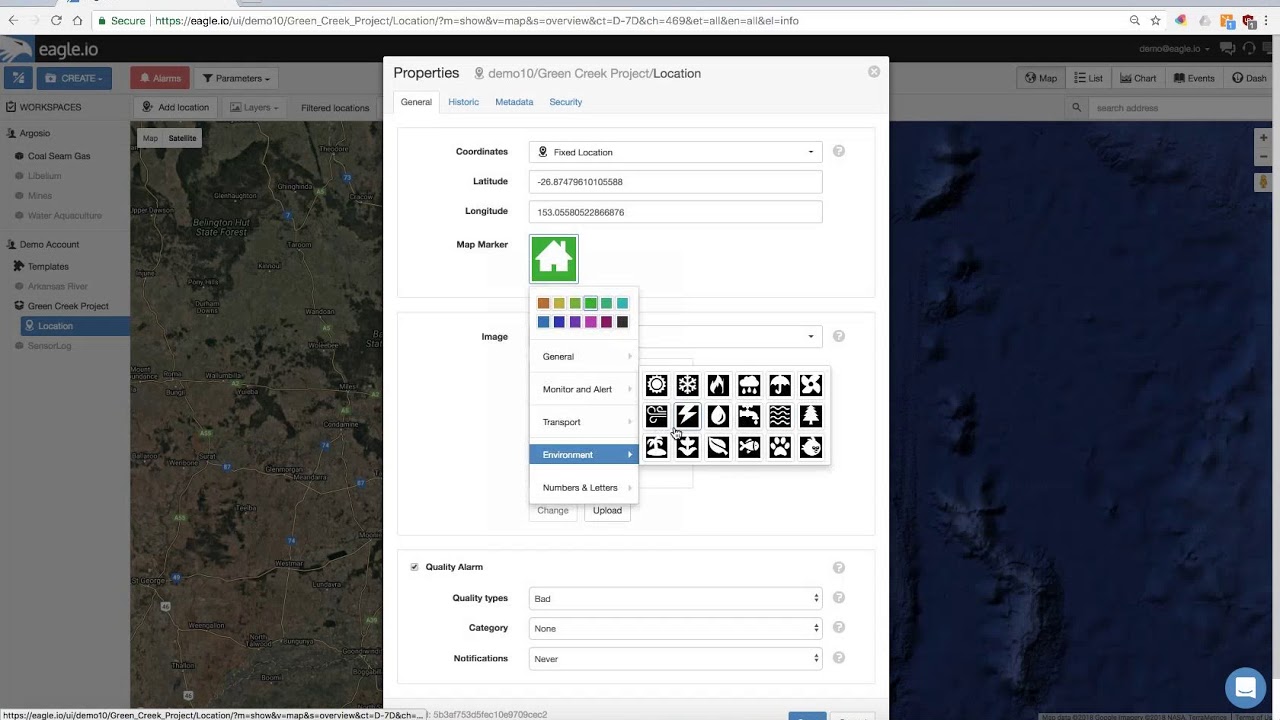The image size is (1280, 720).
Task: Switch map to Satellite view
Action: [x=182, y=138]
